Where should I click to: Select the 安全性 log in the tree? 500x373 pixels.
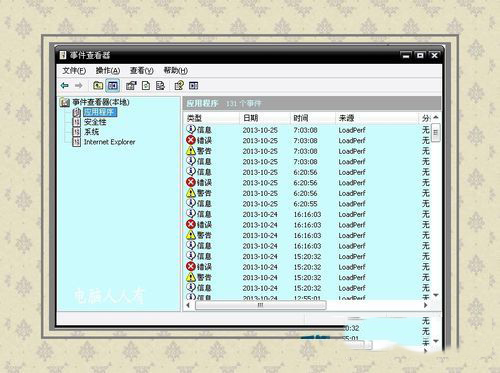[95, 122]
